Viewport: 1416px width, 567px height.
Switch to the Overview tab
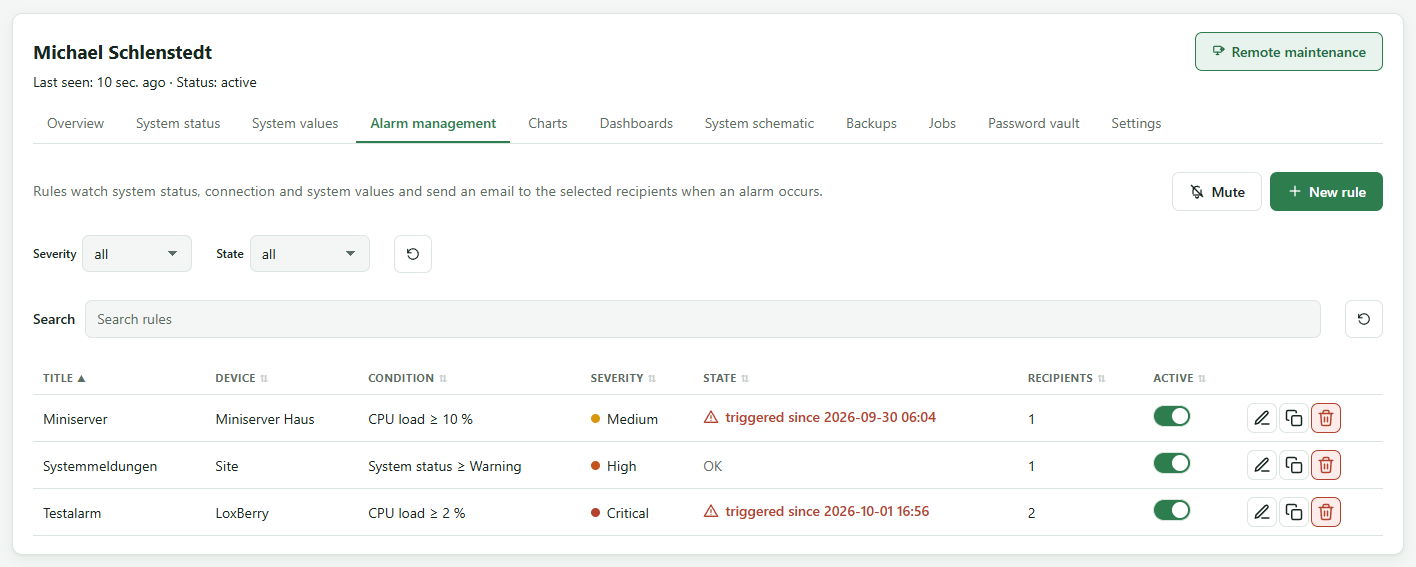pyautogui.click(x=75, y=123)
